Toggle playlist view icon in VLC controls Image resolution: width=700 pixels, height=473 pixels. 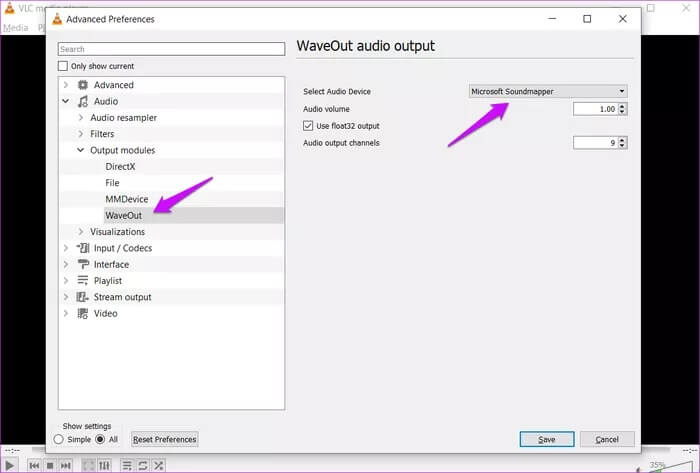coord(127,466)
